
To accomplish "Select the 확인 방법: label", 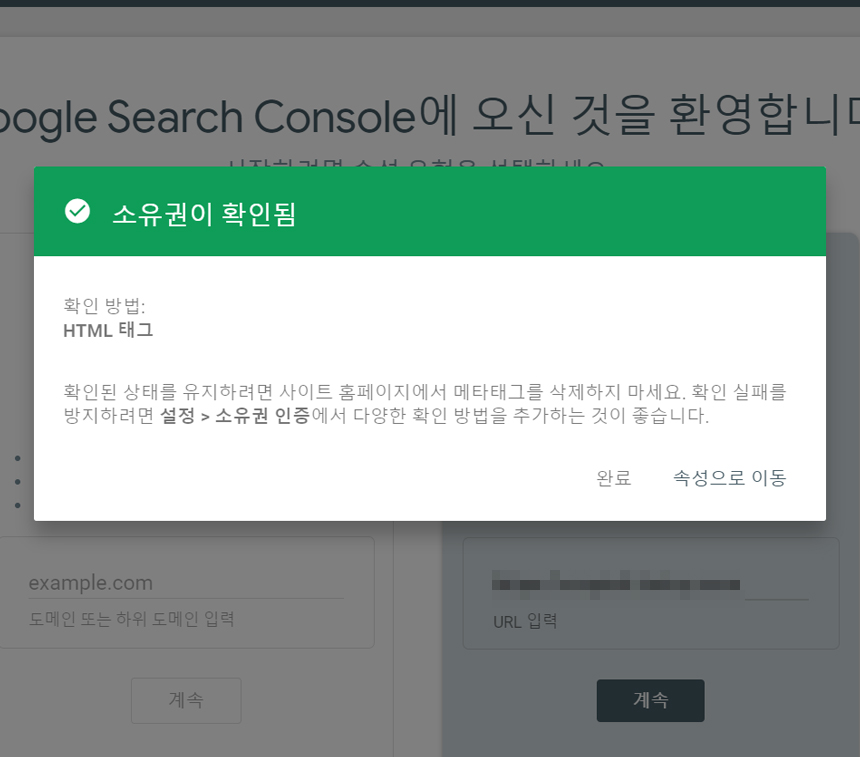I will [x=104, y=306].
